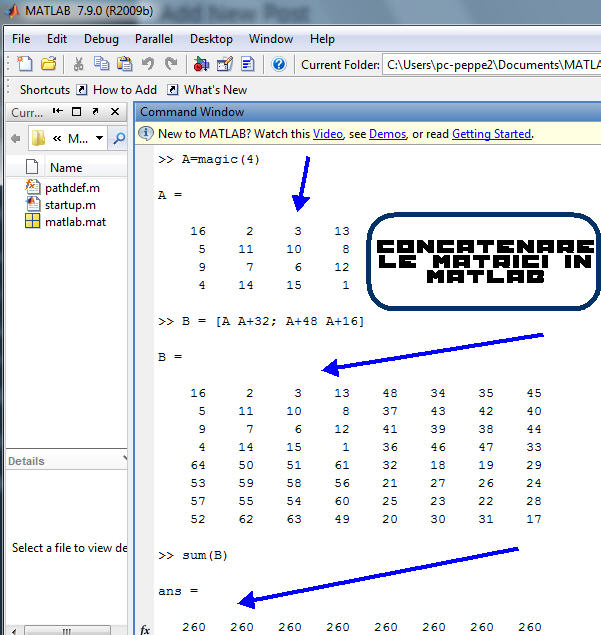Click the Video link
601x635 pixels.
328,134
